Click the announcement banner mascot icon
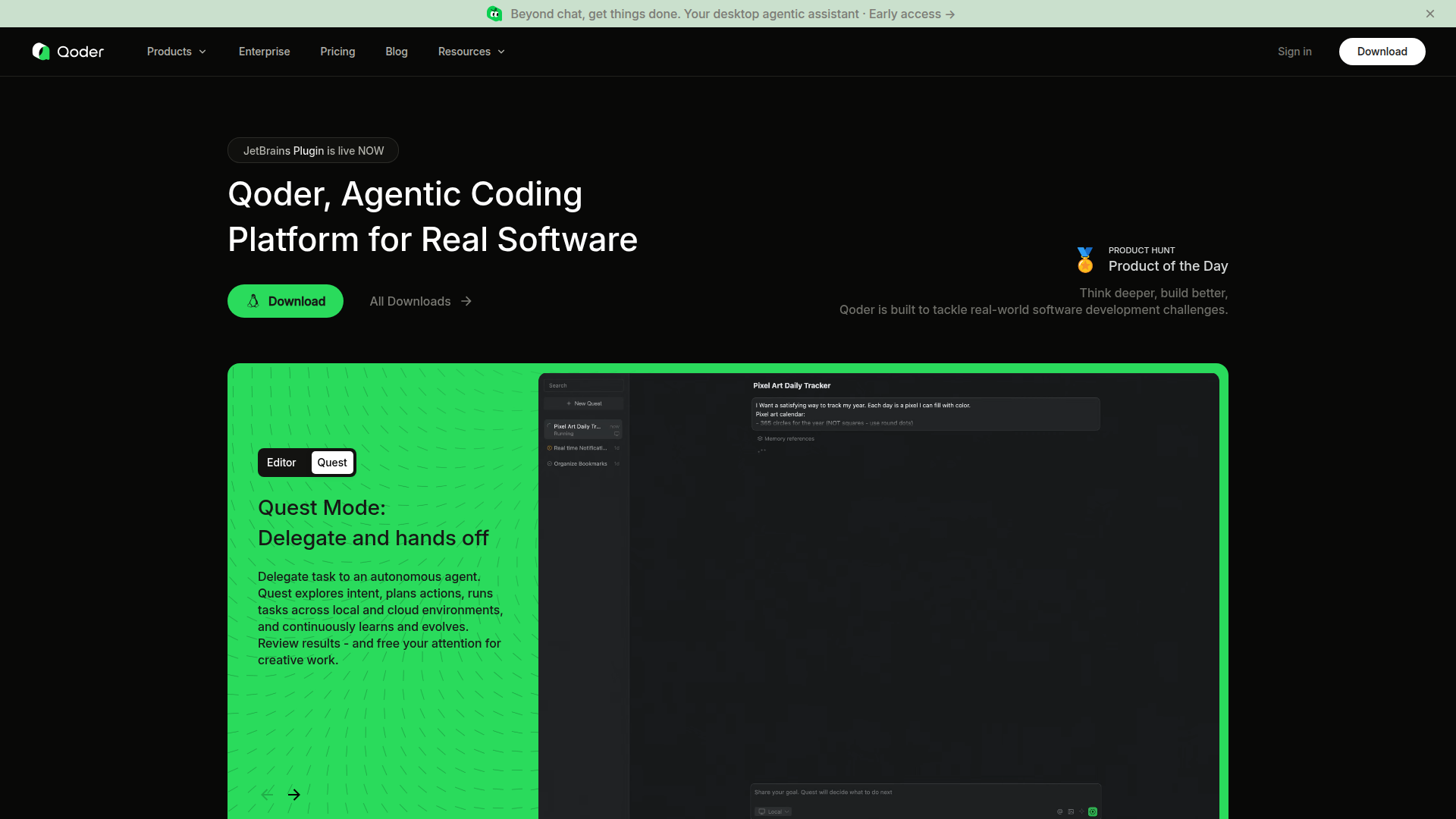This screenshot has width=1456, height=819. 494,14
